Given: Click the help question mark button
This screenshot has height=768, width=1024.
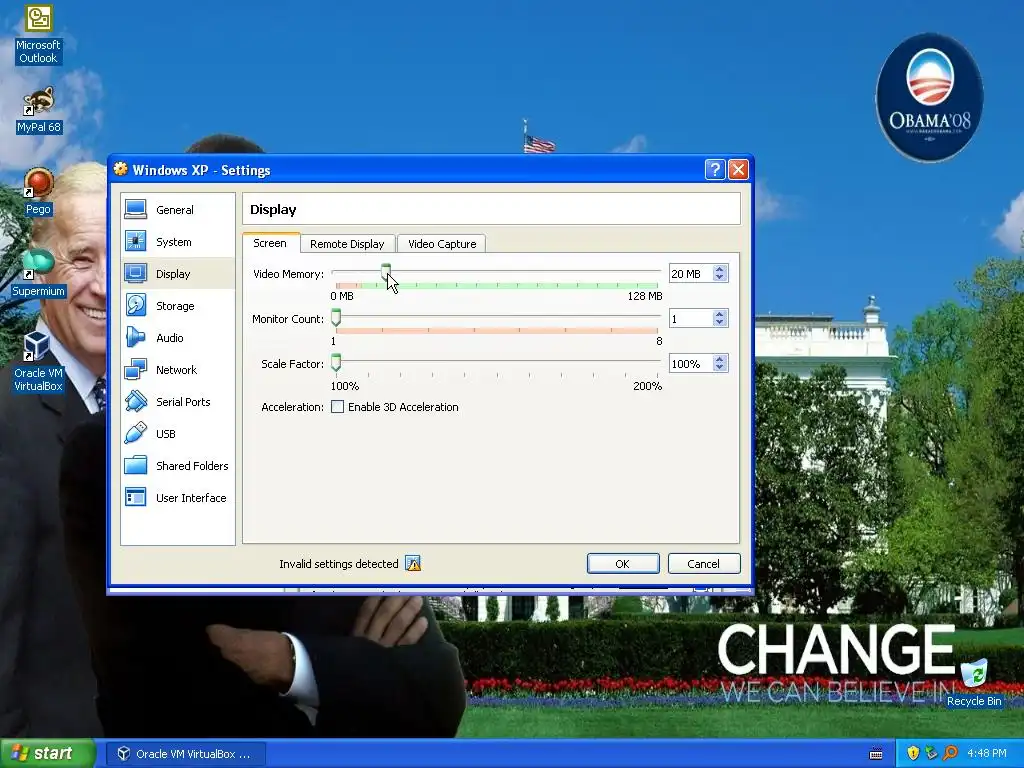Looking at the screenshot, I should pos(715,170).
